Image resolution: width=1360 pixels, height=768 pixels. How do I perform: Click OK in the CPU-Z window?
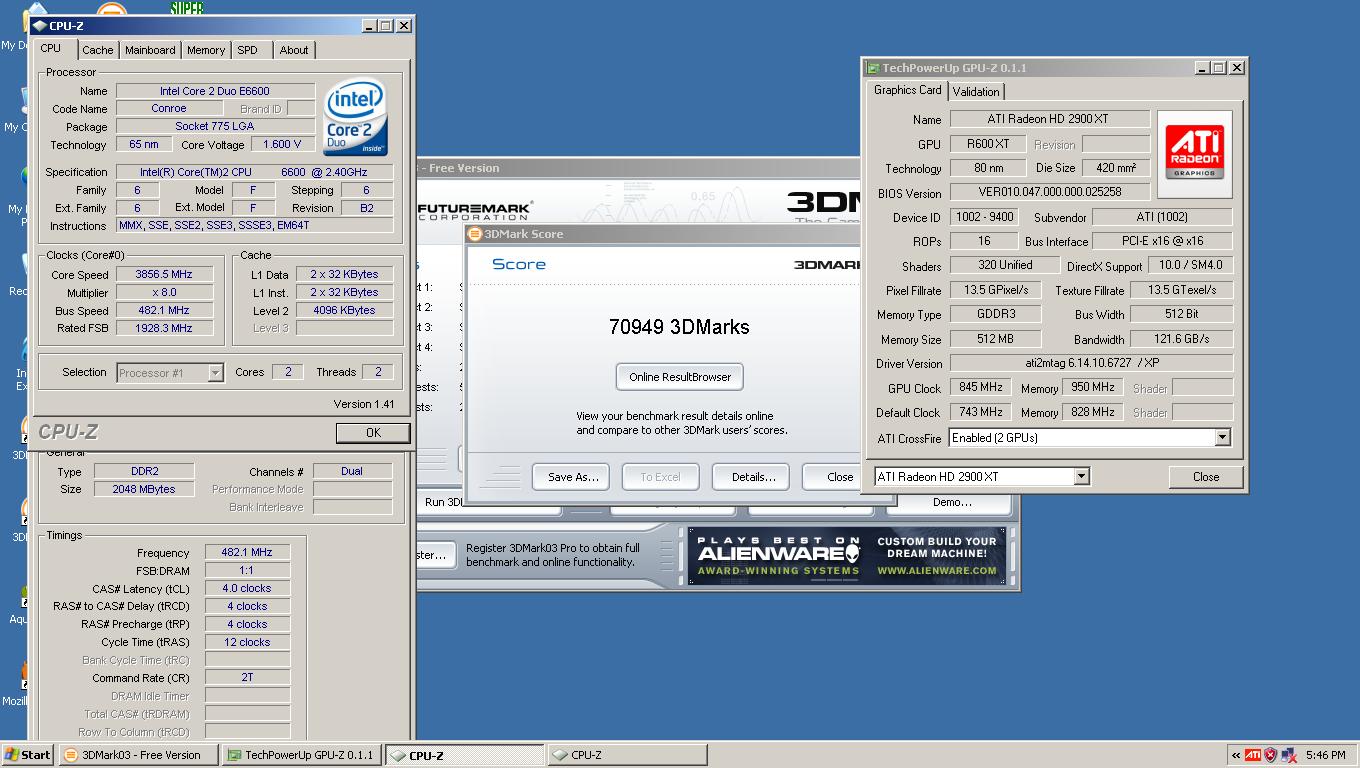point(373,433)
